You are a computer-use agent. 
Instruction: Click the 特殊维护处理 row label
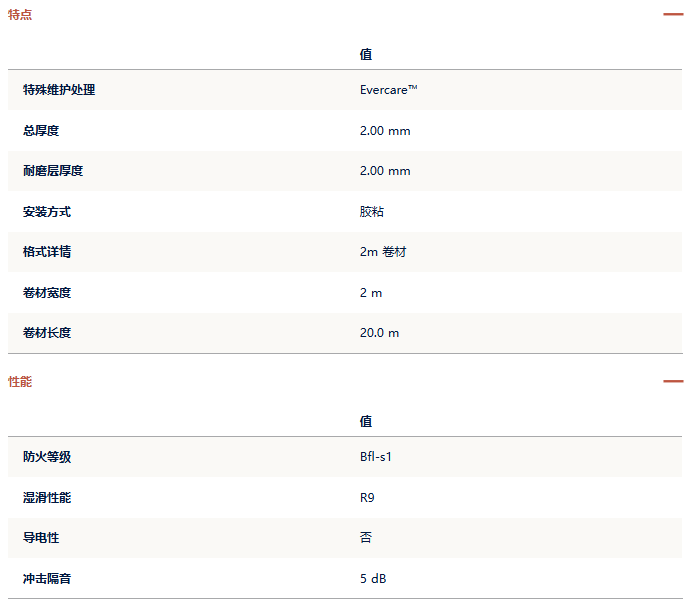pos(59,90)
